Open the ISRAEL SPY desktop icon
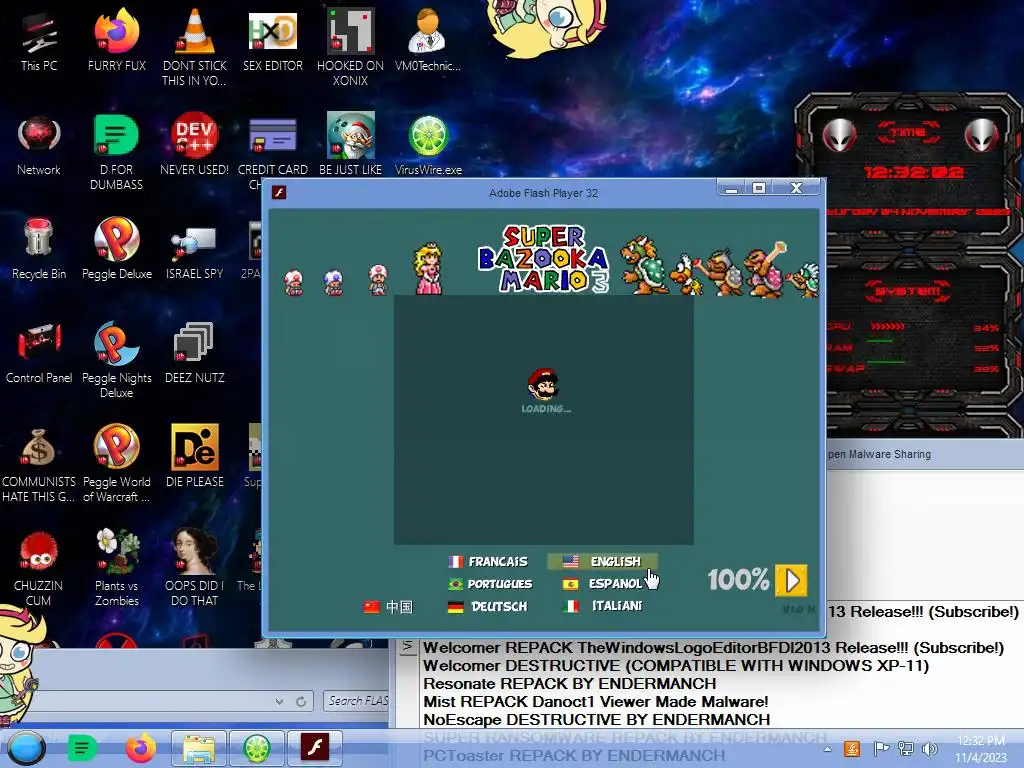Screen dimensions: 1024x768 pyautogui.click(x=195, y=253)
